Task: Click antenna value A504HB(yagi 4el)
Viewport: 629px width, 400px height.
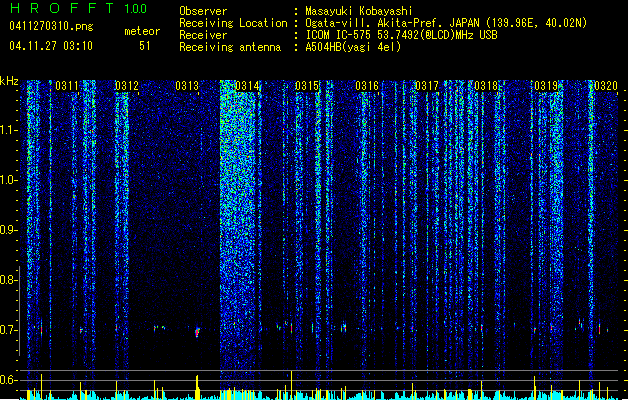Action: point(353,47)
